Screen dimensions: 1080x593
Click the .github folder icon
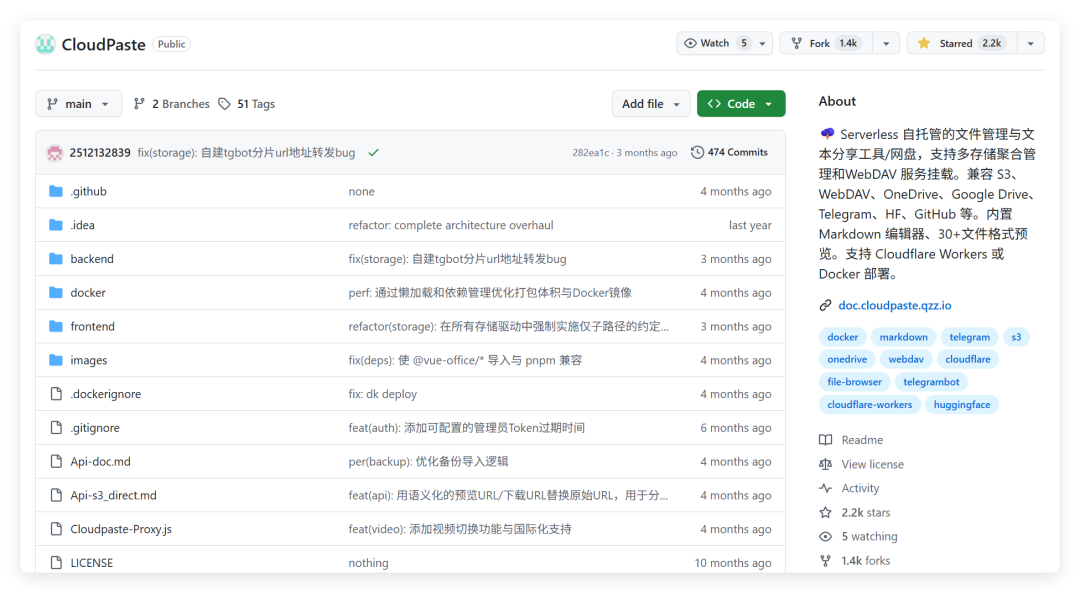[56, 191]
